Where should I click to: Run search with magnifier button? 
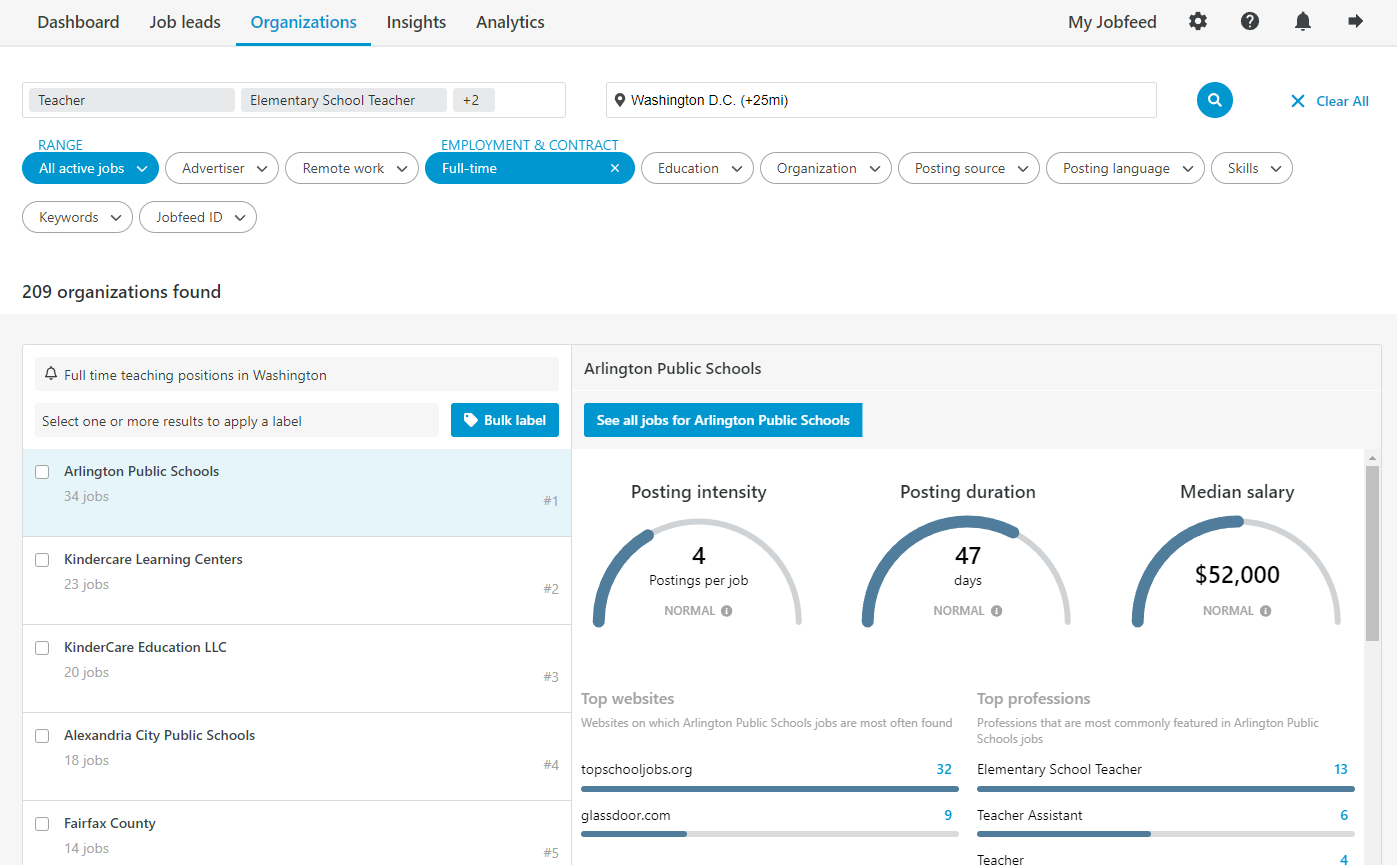[1215, 100]
